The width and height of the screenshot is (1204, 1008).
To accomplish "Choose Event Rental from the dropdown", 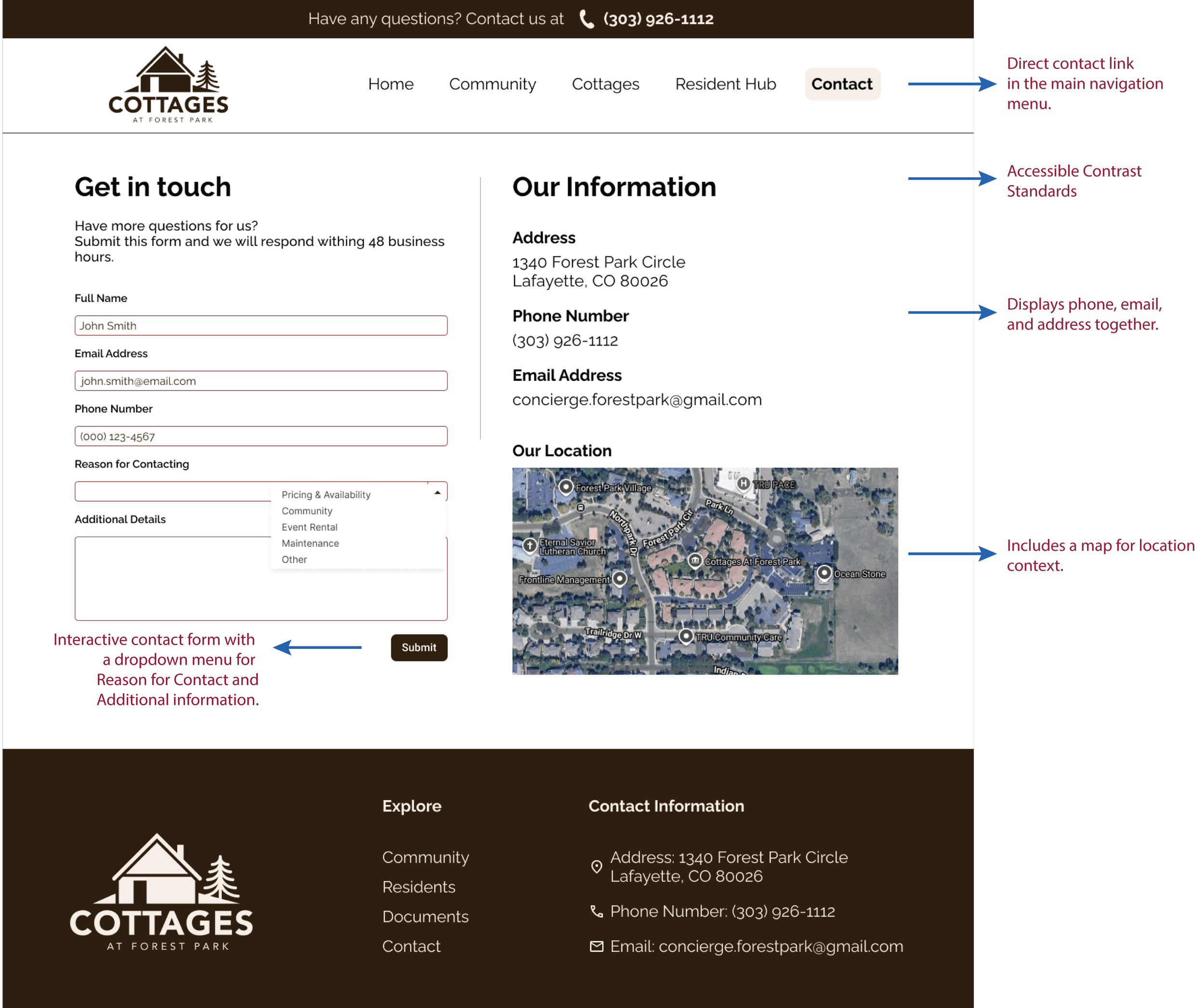I will point(309,527).
